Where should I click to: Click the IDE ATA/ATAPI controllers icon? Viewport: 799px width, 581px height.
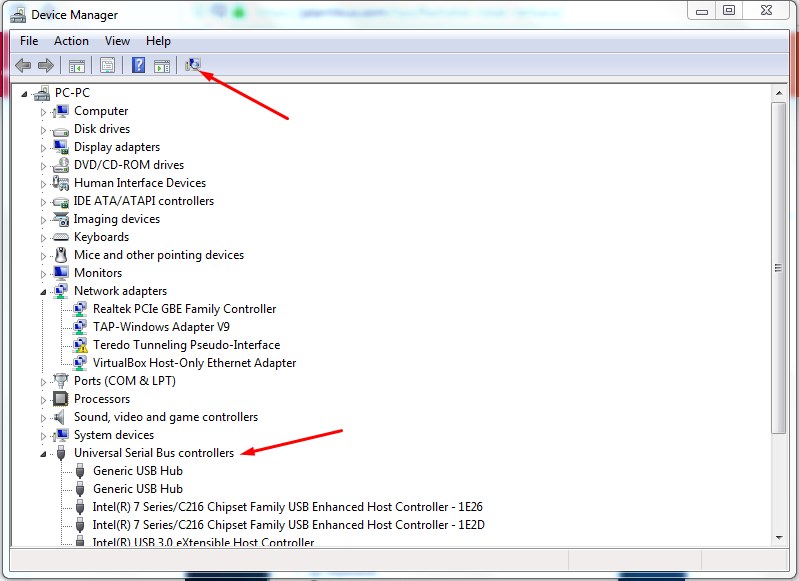click(61, 202)
